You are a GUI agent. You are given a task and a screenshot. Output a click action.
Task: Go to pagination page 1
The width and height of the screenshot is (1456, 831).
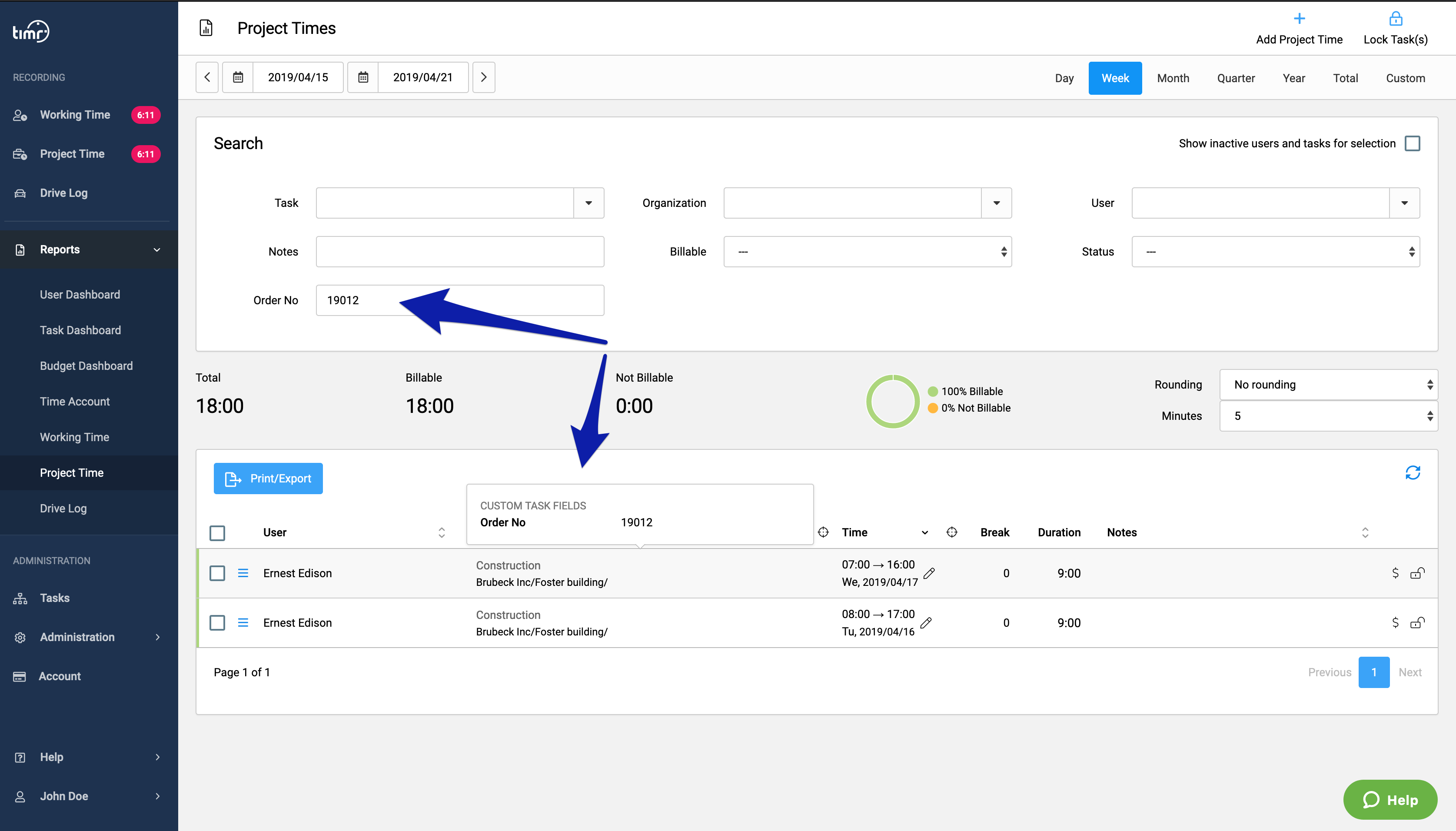coord(1374,672)
